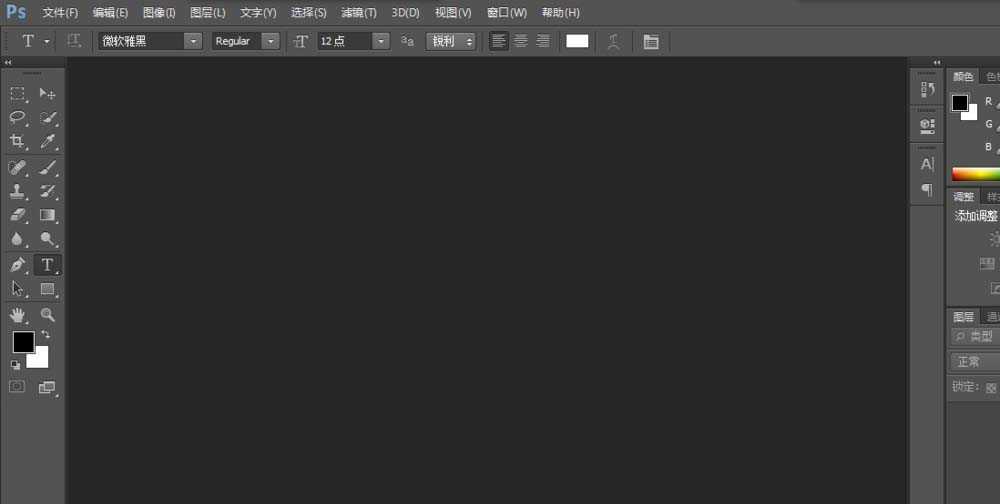The height and width of the screenshot is (504, 1000).
Task: Select the Gradient tool
Action: click(x=47, y=215)
